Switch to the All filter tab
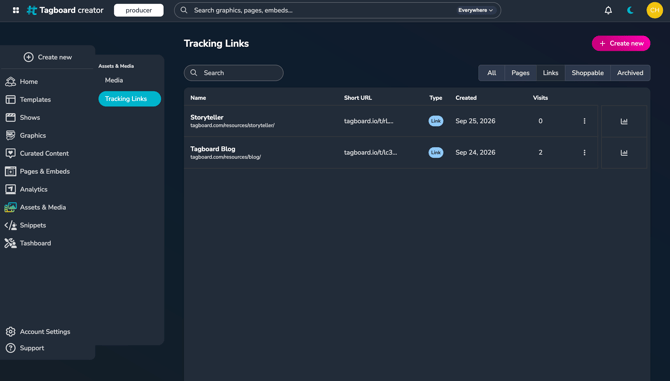 coord(491,73)
